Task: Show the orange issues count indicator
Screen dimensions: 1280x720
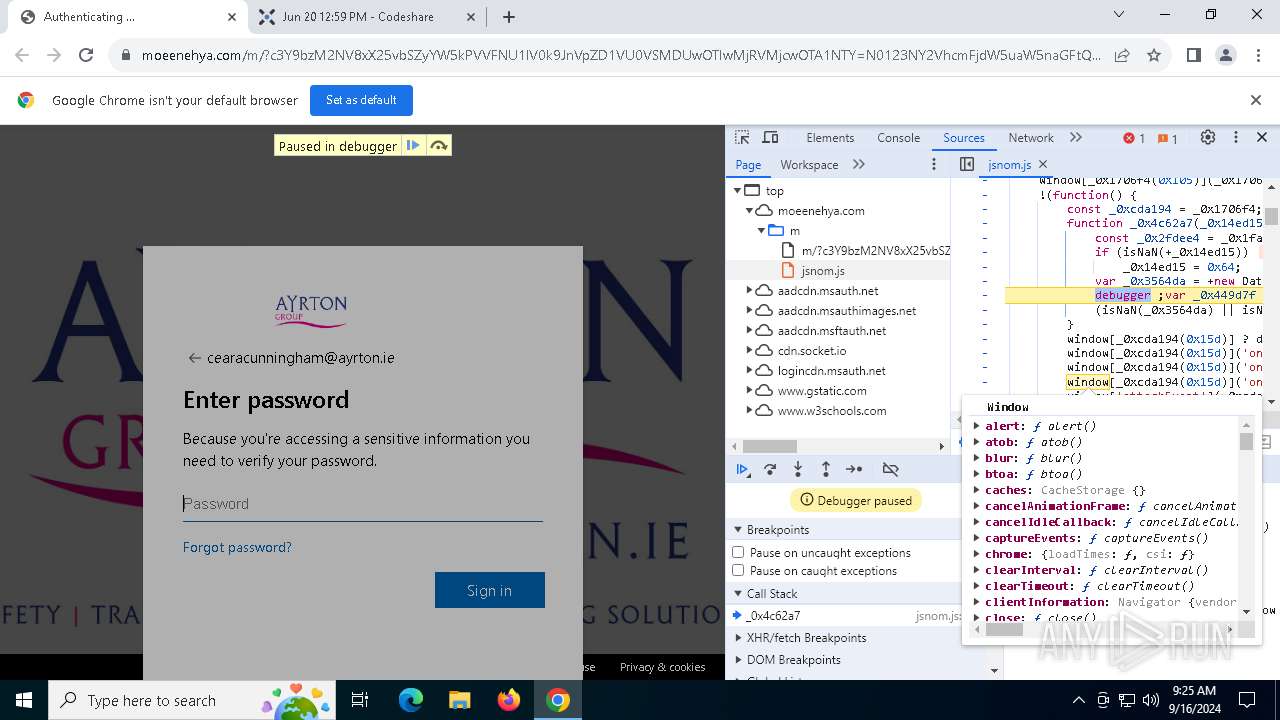Action: click(x=1167, y=138)
